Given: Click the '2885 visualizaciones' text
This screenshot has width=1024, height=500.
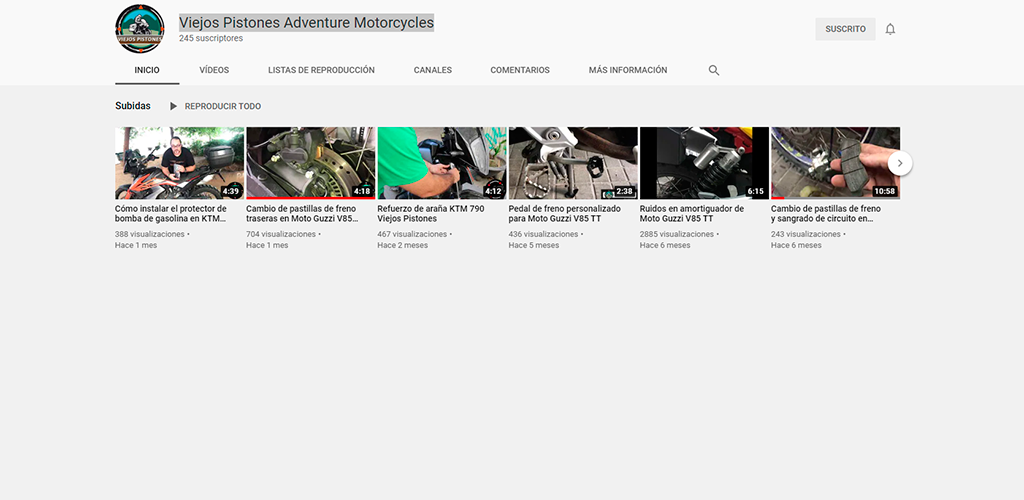Looking at the screenshot, I should (677, 234).
